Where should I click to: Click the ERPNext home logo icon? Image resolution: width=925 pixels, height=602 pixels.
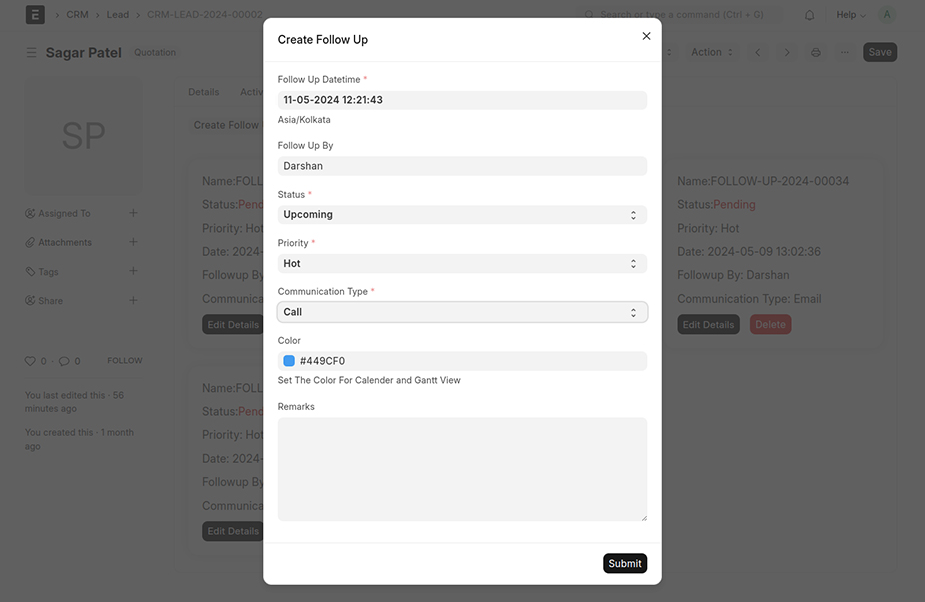(x=35, y=15)
